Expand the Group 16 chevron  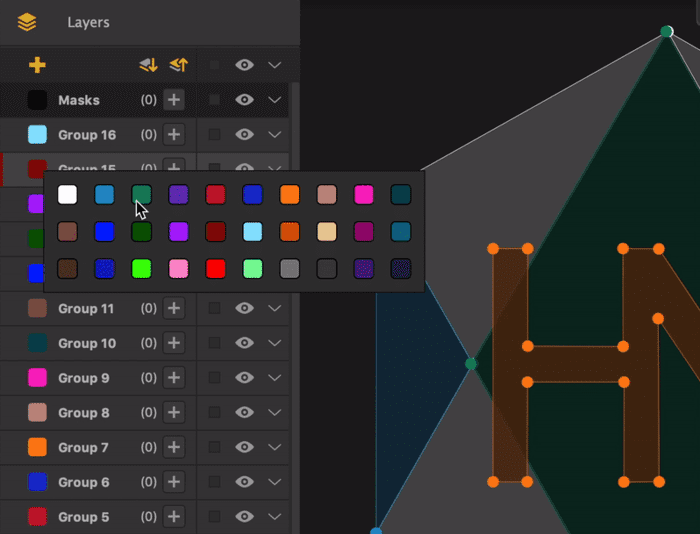point(275,134)
